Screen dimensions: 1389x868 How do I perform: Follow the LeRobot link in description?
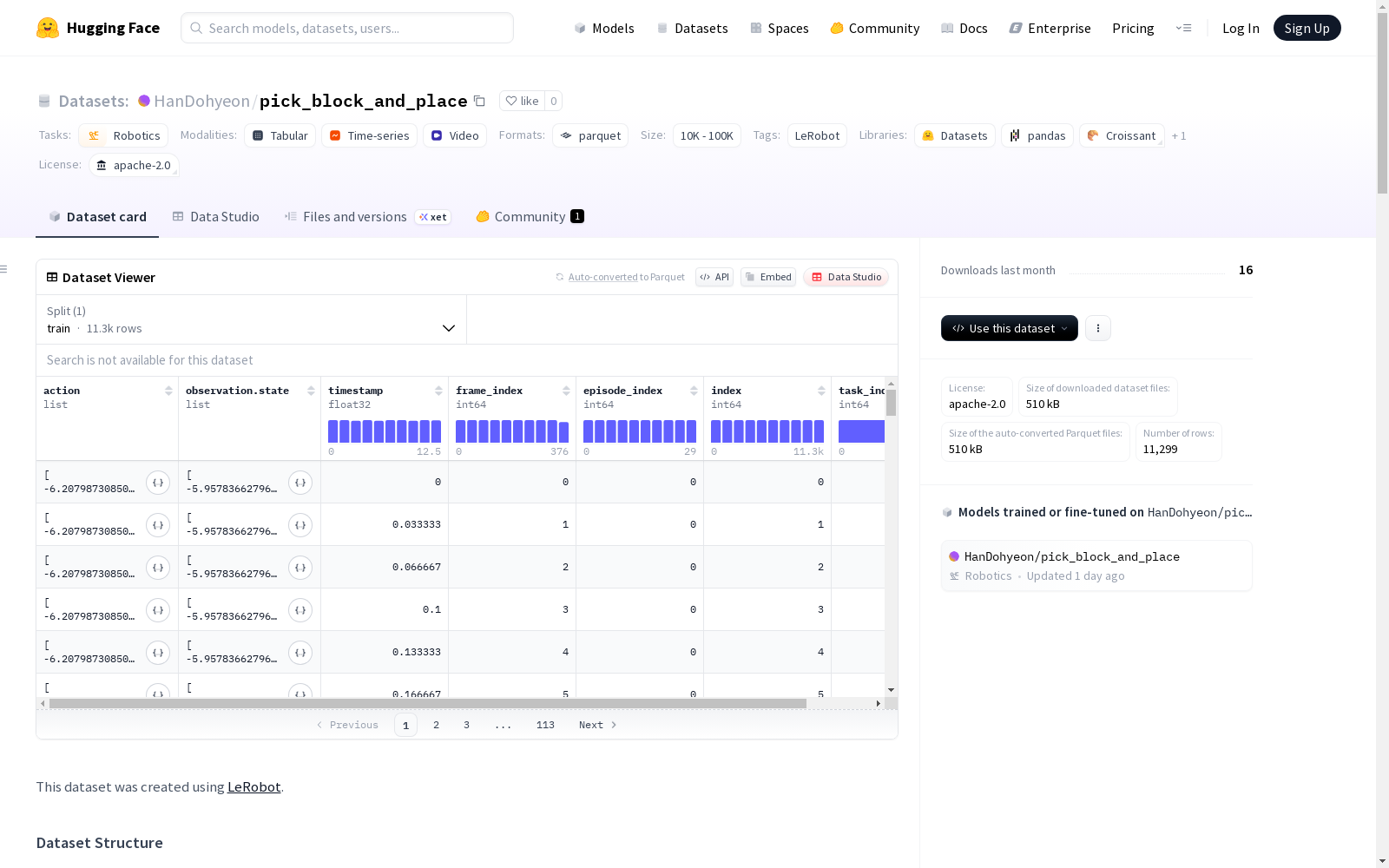pos(253,786)
